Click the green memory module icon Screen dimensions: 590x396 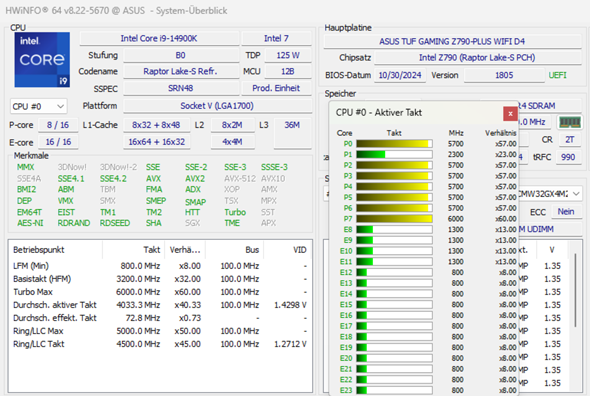click(x=570, y=122)
